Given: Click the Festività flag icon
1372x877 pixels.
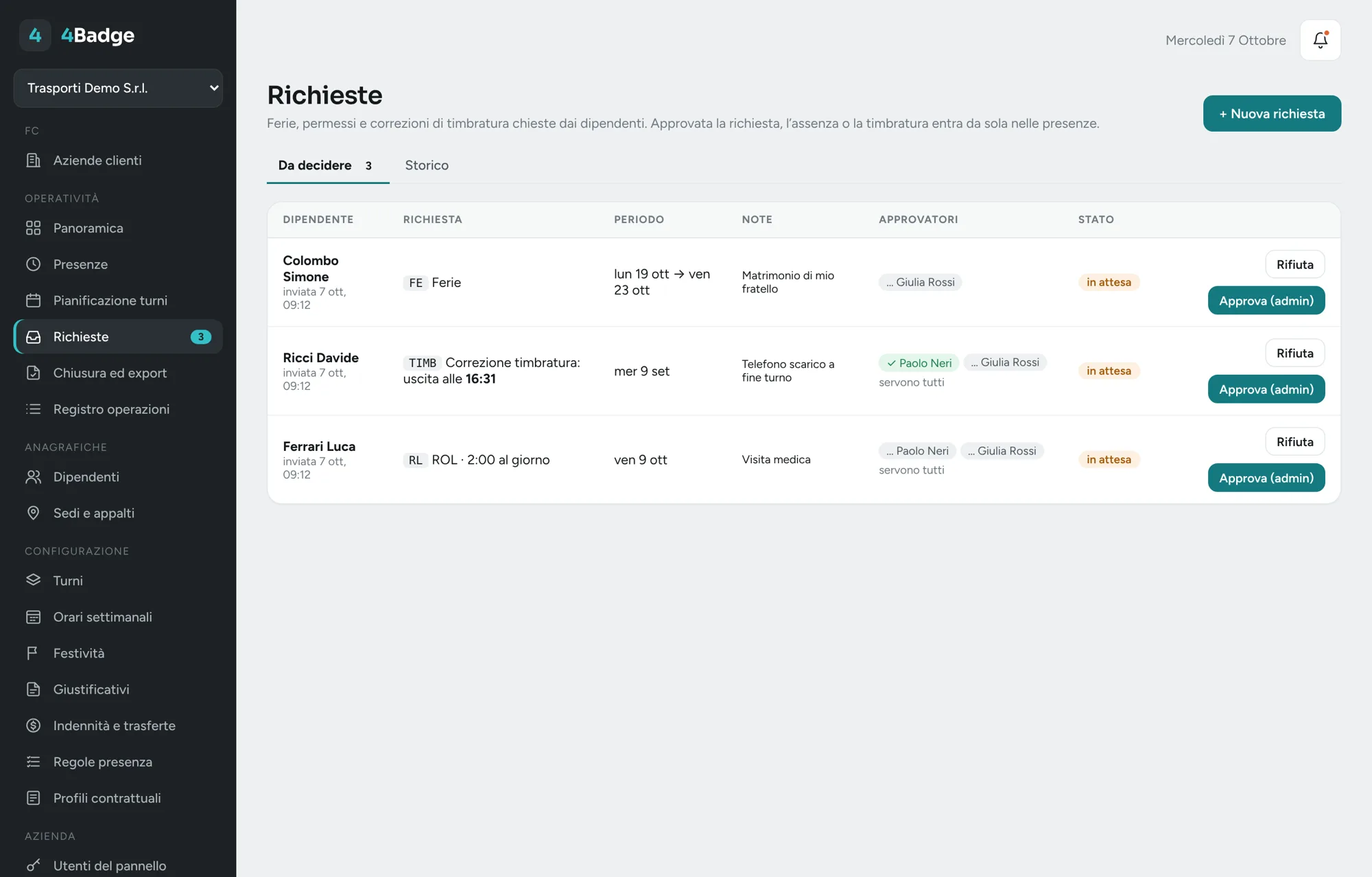Looking at the screenshot, I should click(x=33, y=653).
